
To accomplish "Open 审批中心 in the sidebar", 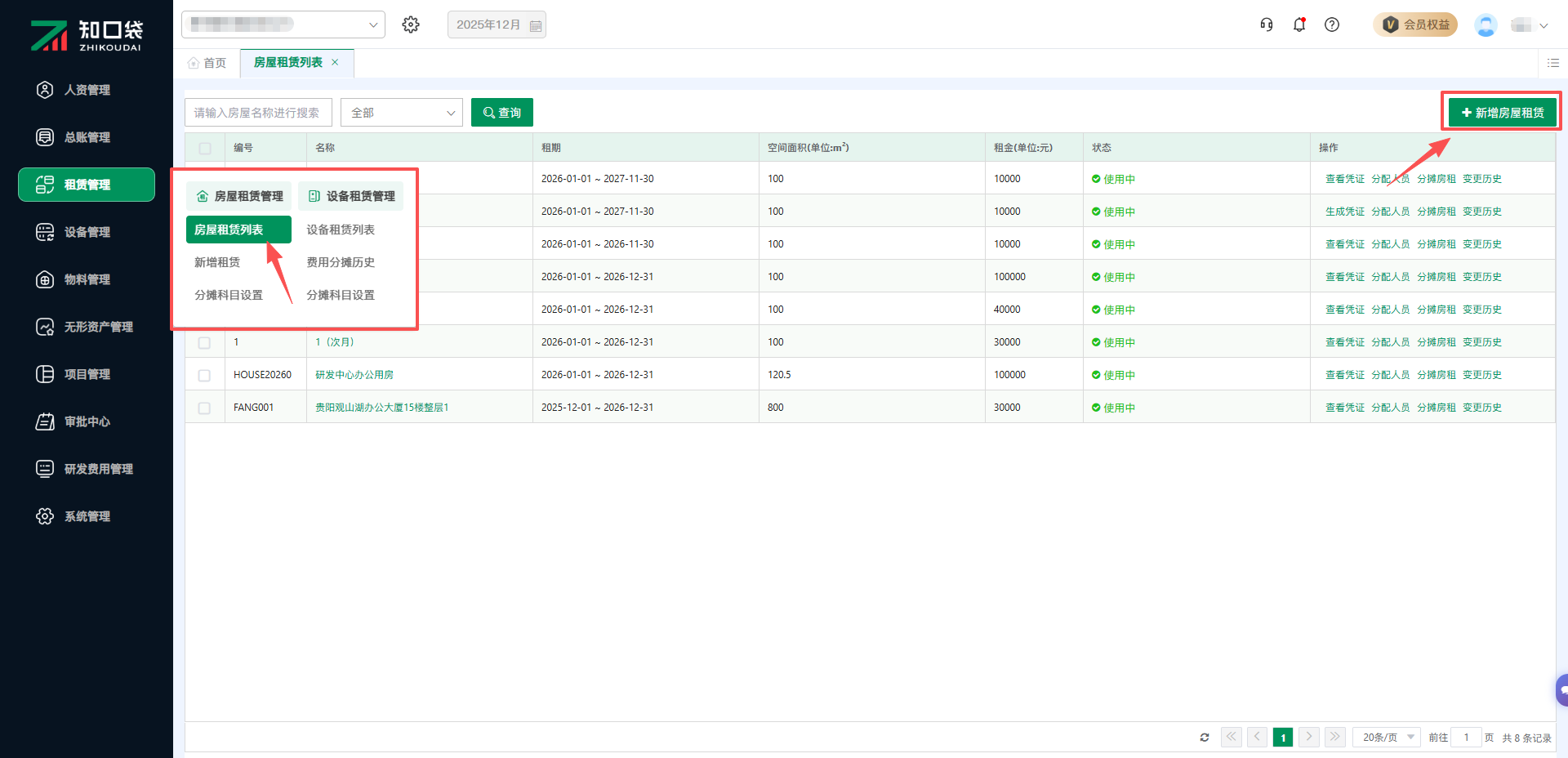I will click(x=87, y=421).
